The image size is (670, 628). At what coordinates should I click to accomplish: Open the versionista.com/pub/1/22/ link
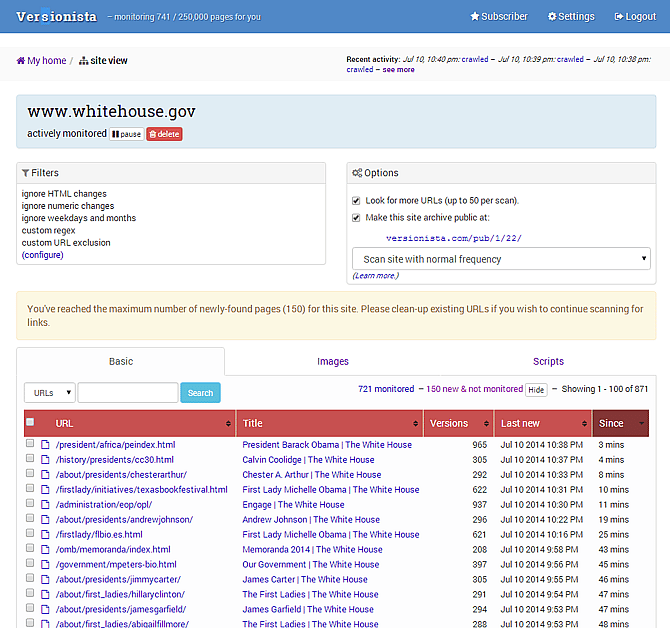(454, 238)
